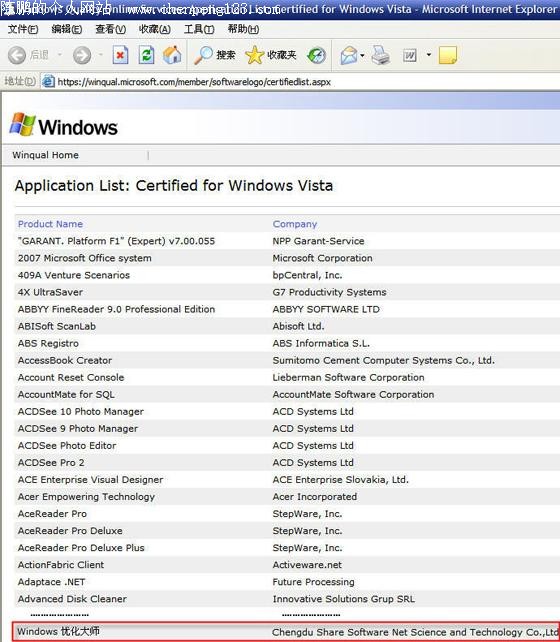Expand the Back button history dropdown
Viewport: 560px width, 642px height.
[x=60, y=54]
